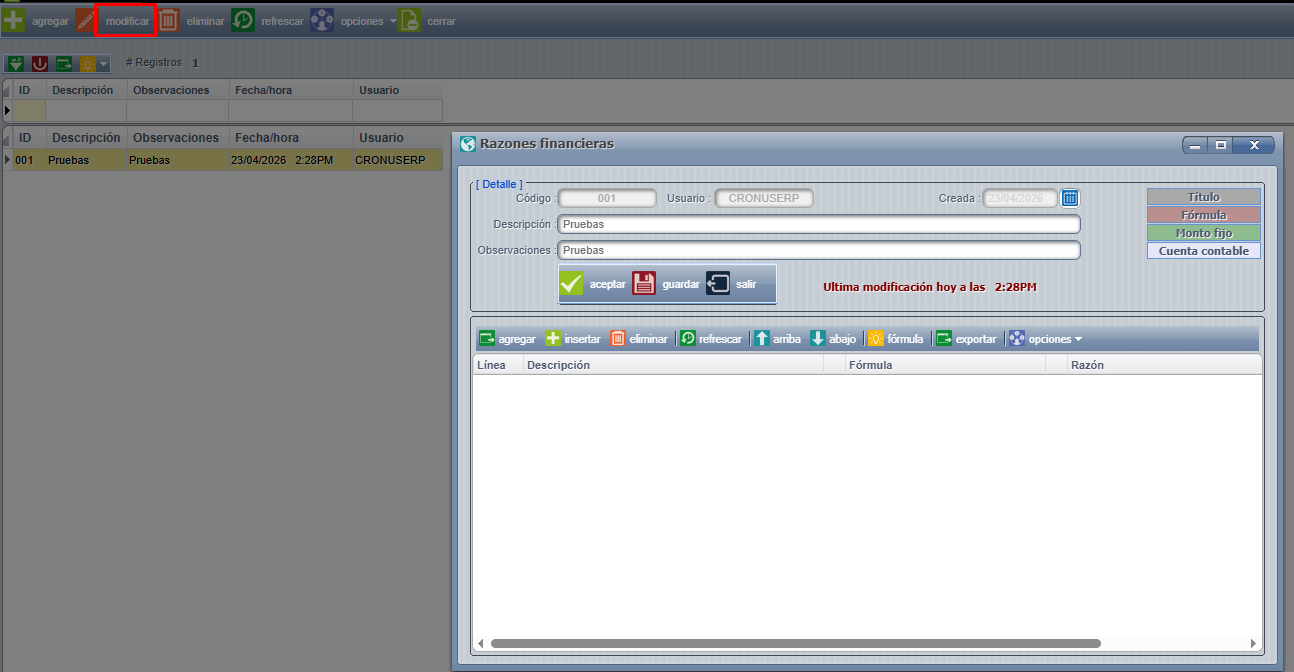Click the row indicator arrow beside 001
This screenshot has width=1294, height=672.
coord(7,160)
